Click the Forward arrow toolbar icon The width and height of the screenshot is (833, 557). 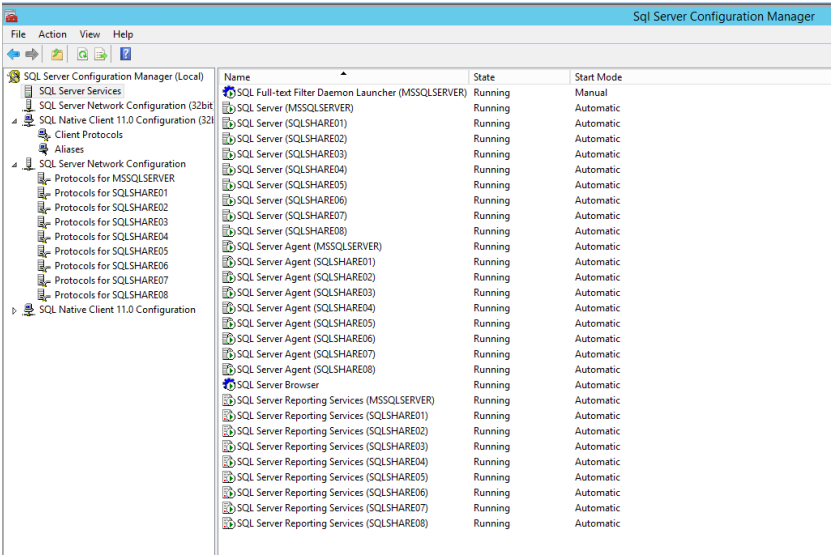(x=31, y=54)
